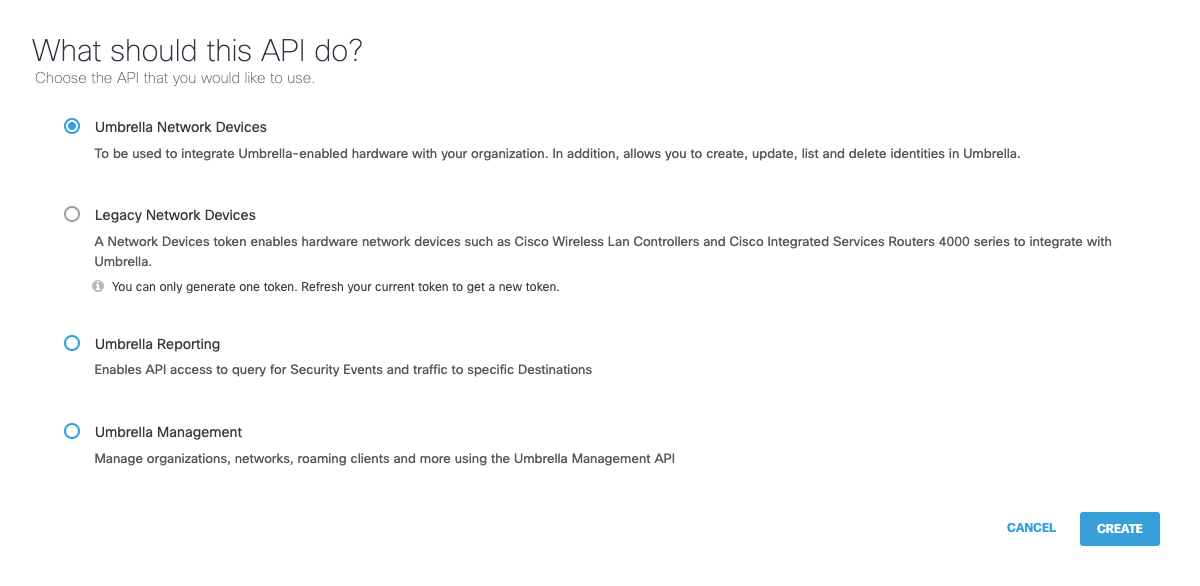The height and width of the screenshot is (586, 1200).
Task: Cancel the API creation dialog
Action: [x=1031, y=528]
